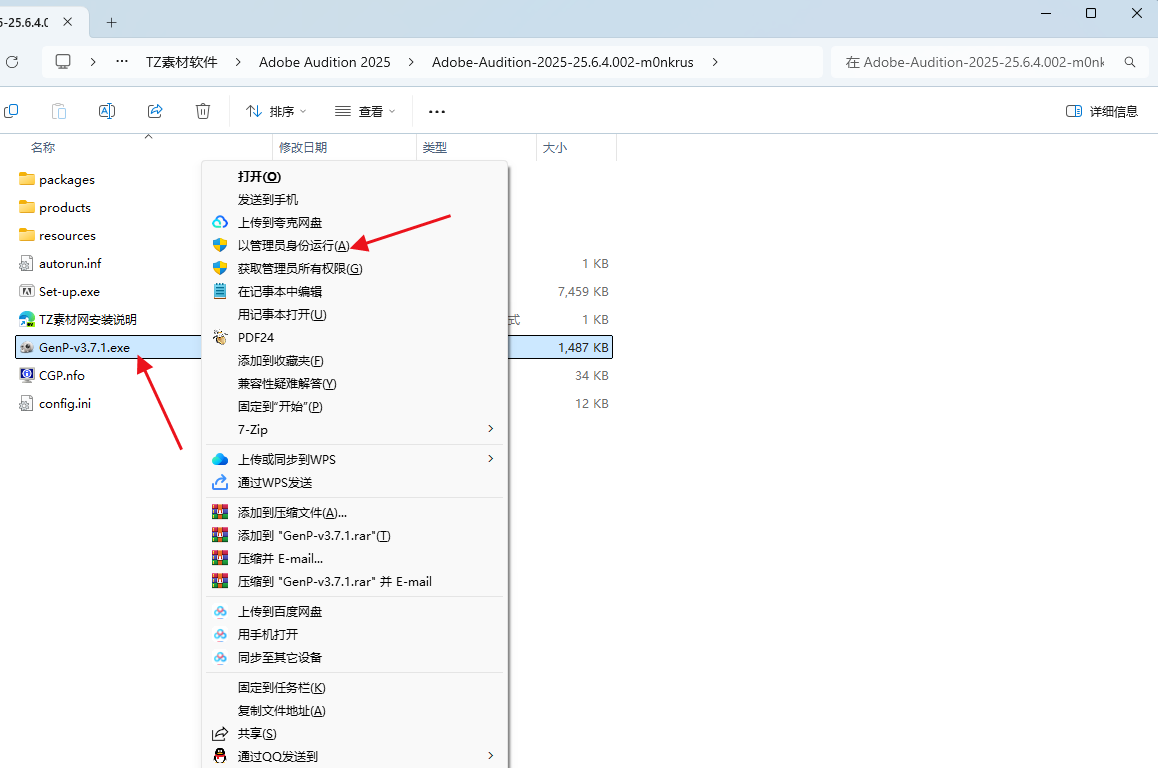This screenshot has width=1158, height=768.
Task: Open the three-dot more options in toolbar
Action: pos(436,112)
